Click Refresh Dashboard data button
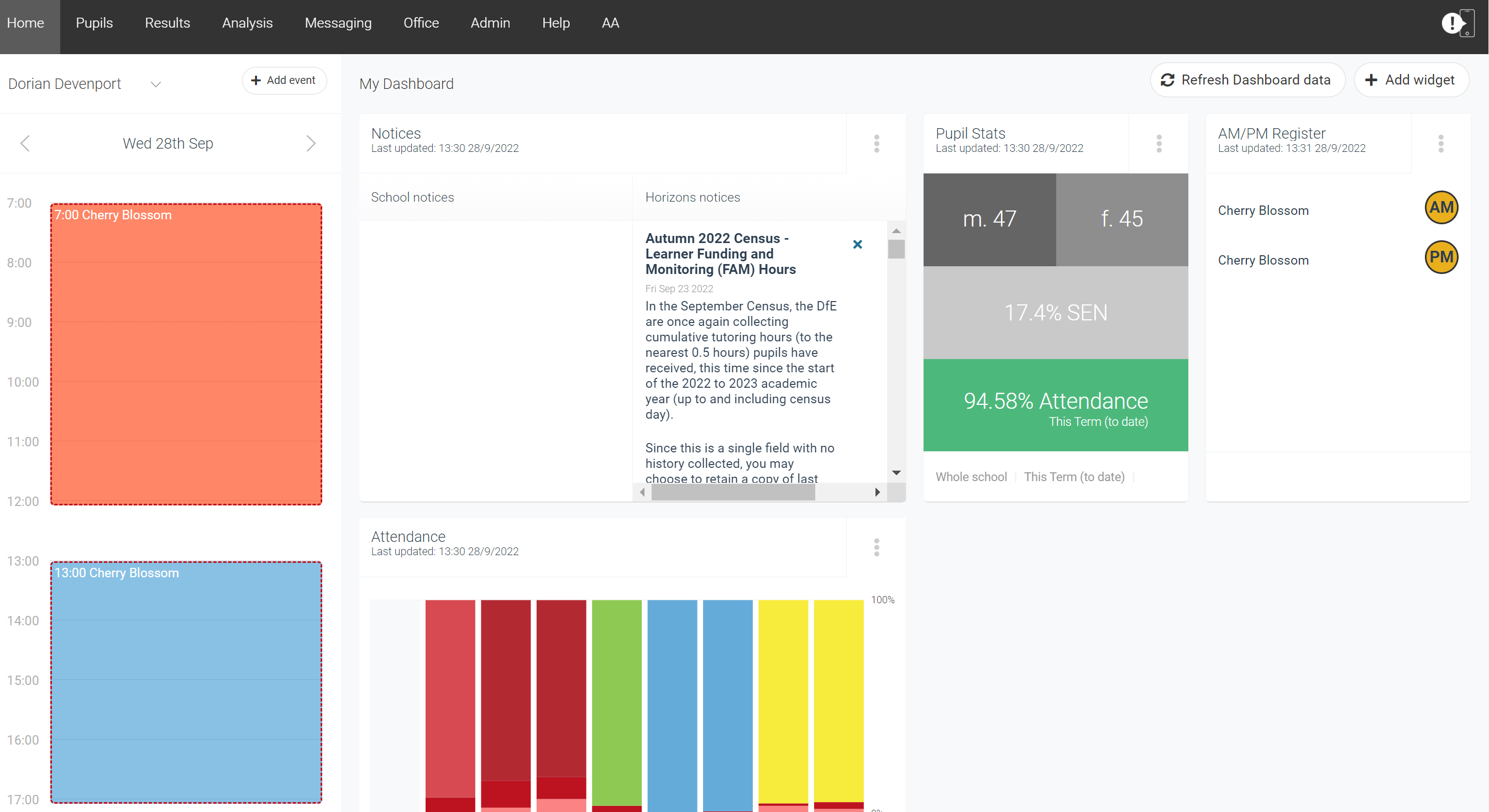Viewport: 1489px width, 812px height. pos(1247,80)
